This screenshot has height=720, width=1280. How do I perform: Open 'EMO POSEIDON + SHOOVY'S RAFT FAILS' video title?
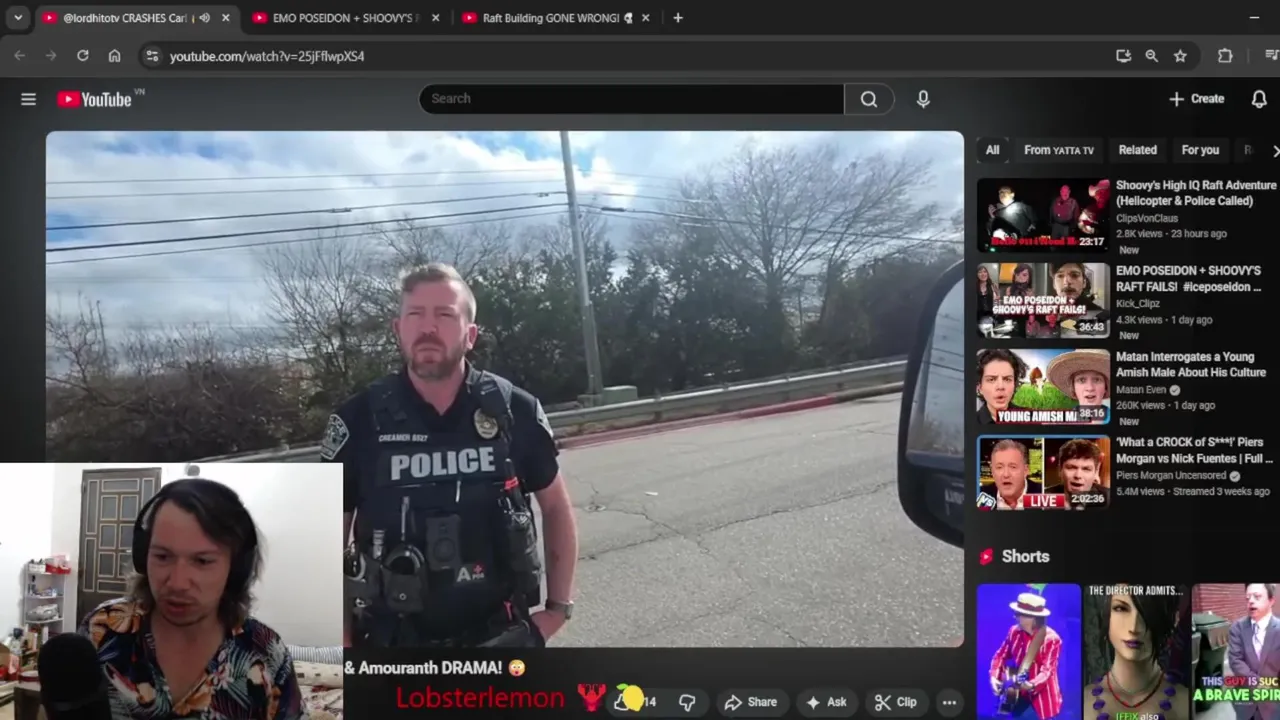coord(1188,278)
